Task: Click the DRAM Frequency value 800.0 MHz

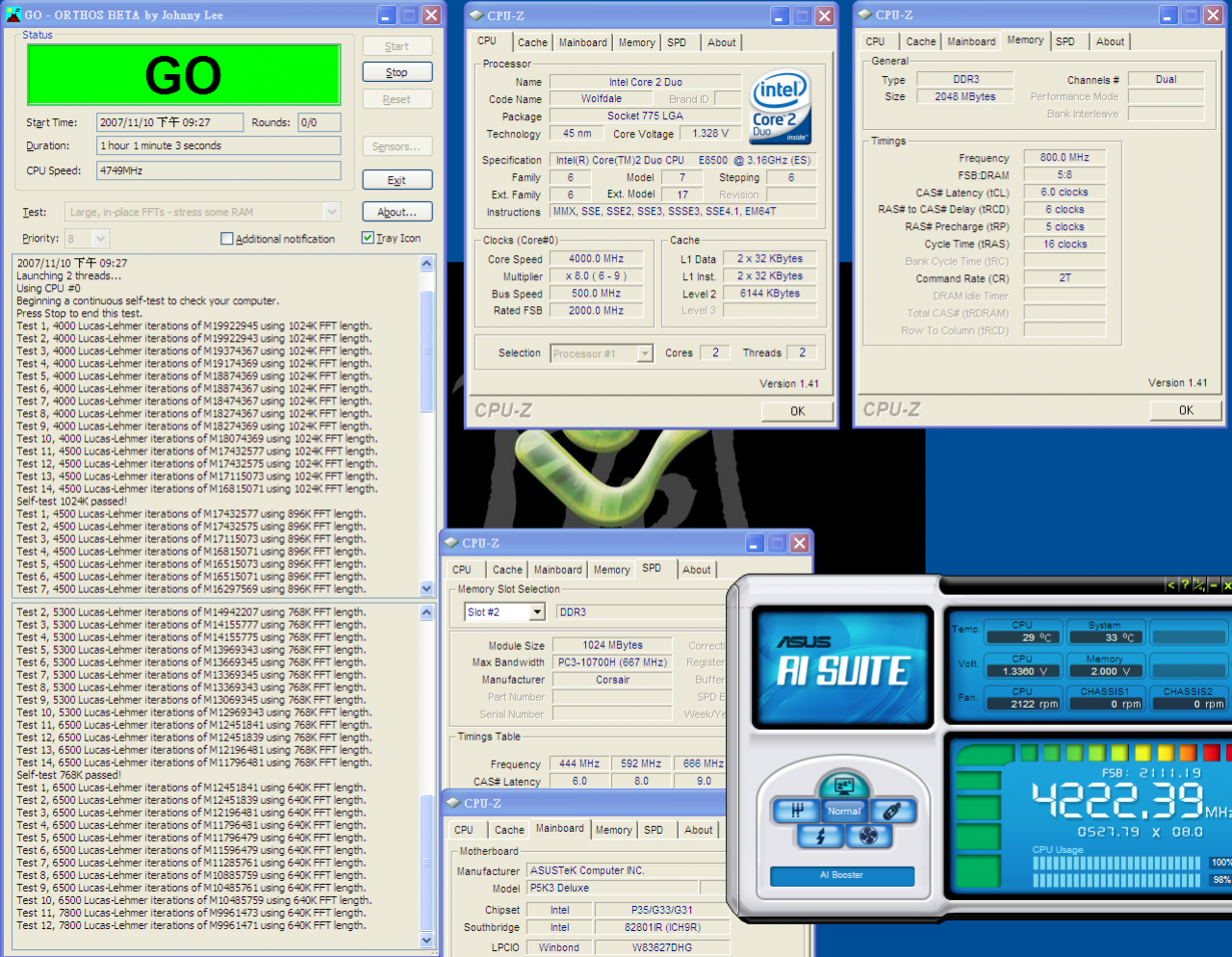Action: [1065, 158]
